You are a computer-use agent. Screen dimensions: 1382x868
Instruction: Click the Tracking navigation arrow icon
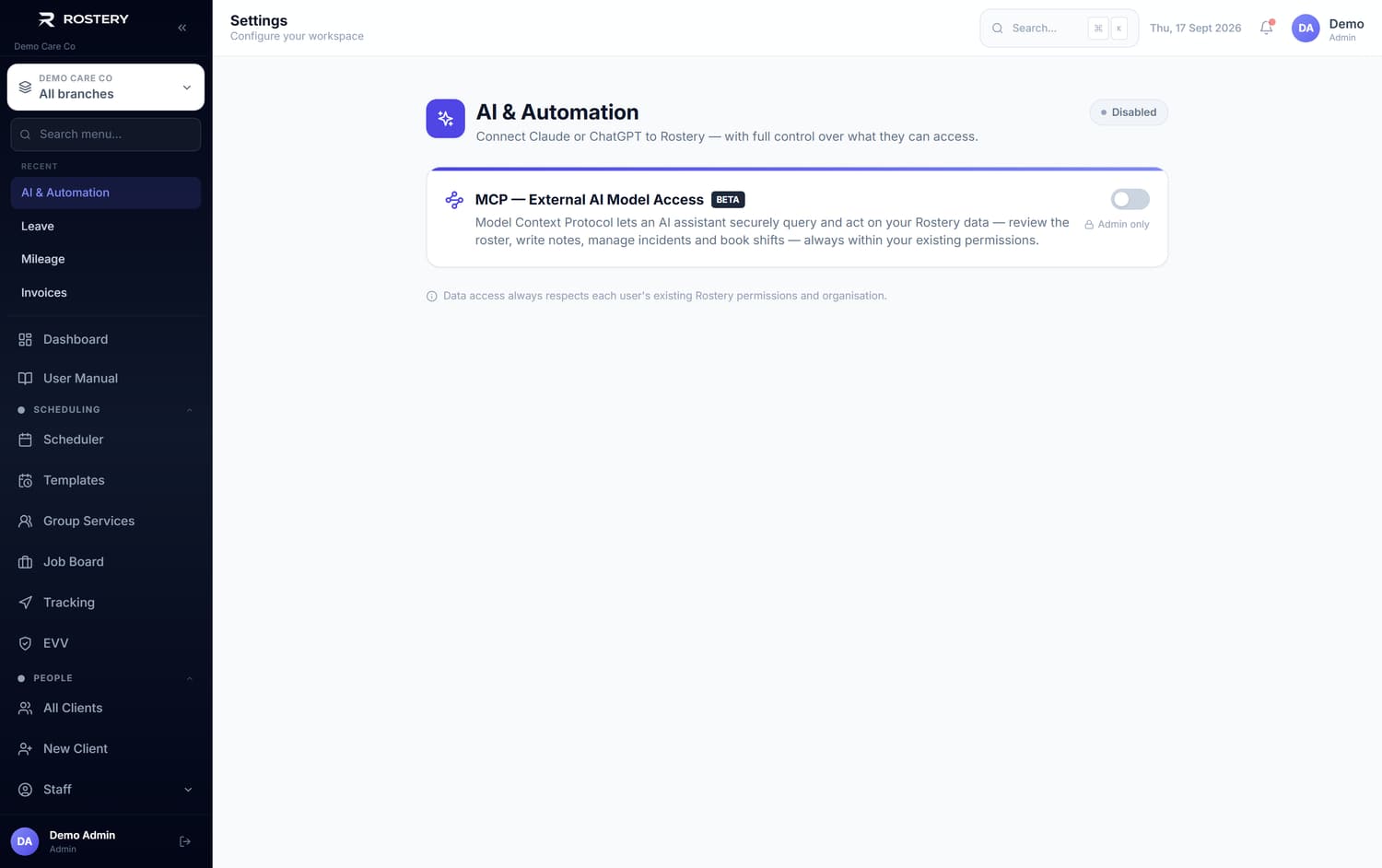25,602
